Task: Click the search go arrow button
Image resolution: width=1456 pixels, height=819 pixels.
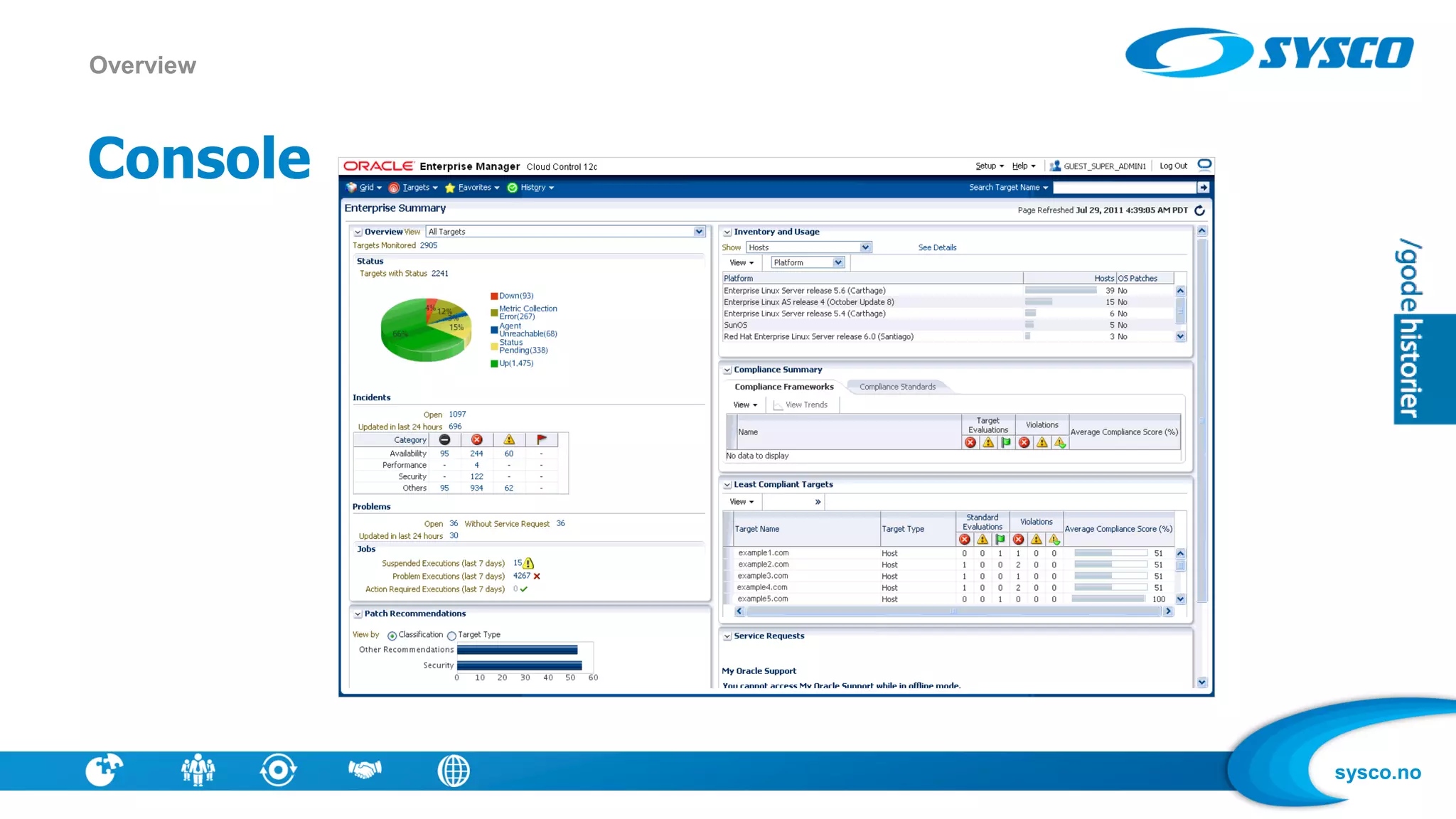Action: [1203, 188]
